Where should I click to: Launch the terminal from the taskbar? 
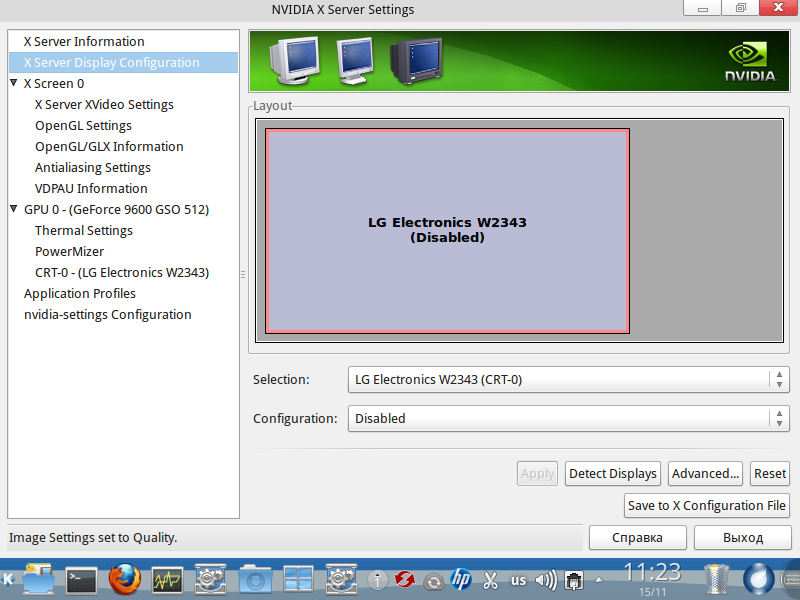coord(81,580)
